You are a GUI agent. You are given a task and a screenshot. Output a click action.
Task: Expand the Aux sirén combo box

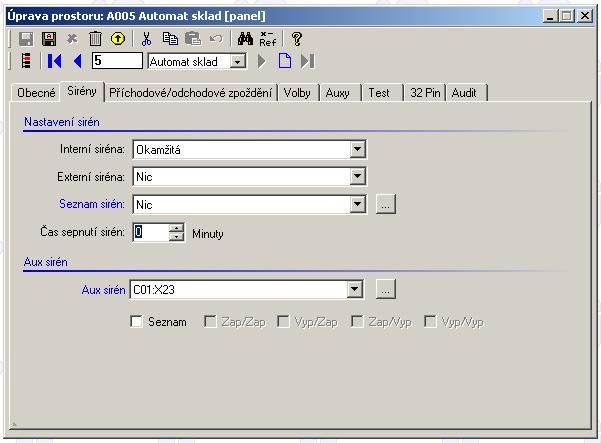tap(354, 290)
